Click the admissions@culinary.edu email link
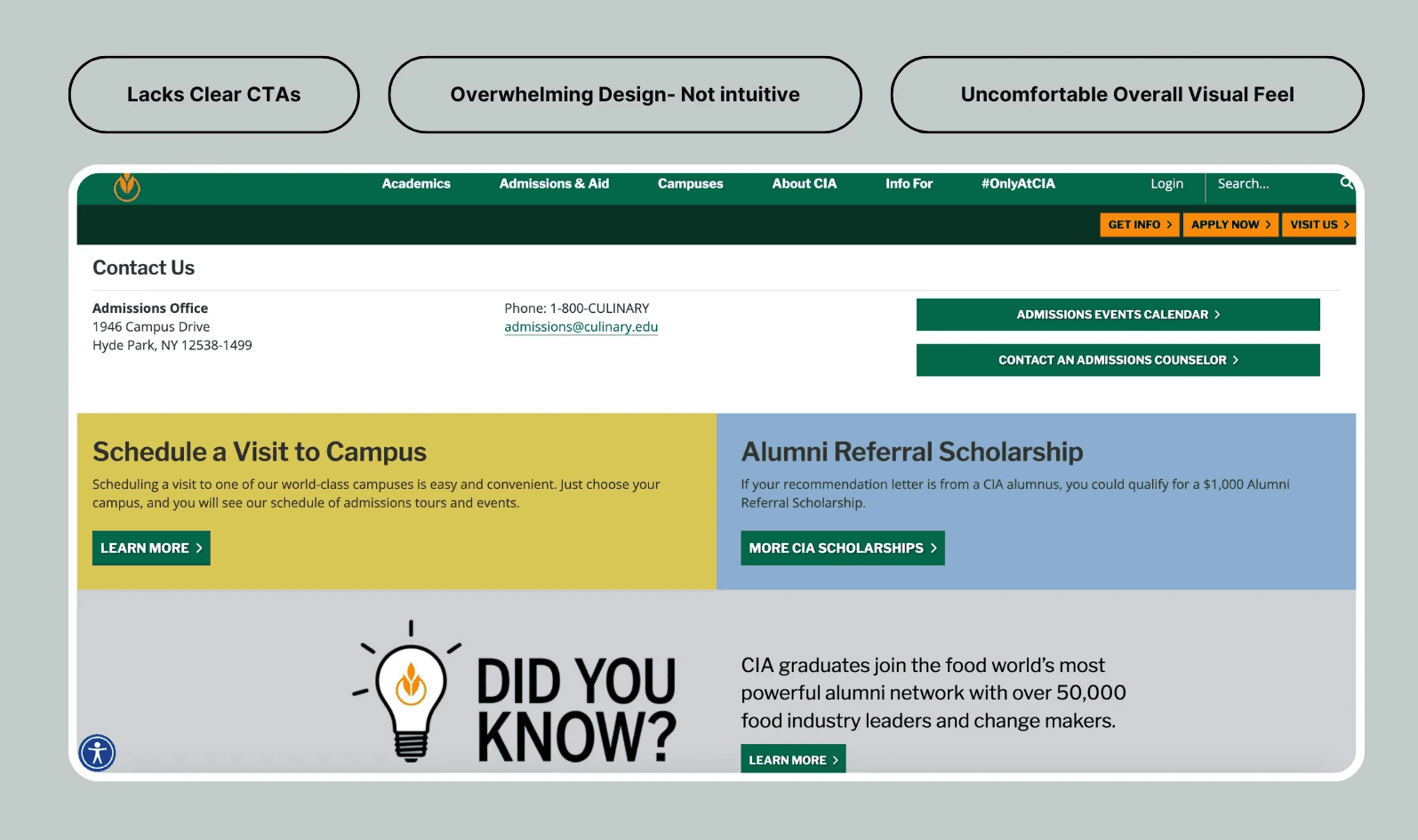The width and height of the screenshot is (1418, 840). coord(581,327)
